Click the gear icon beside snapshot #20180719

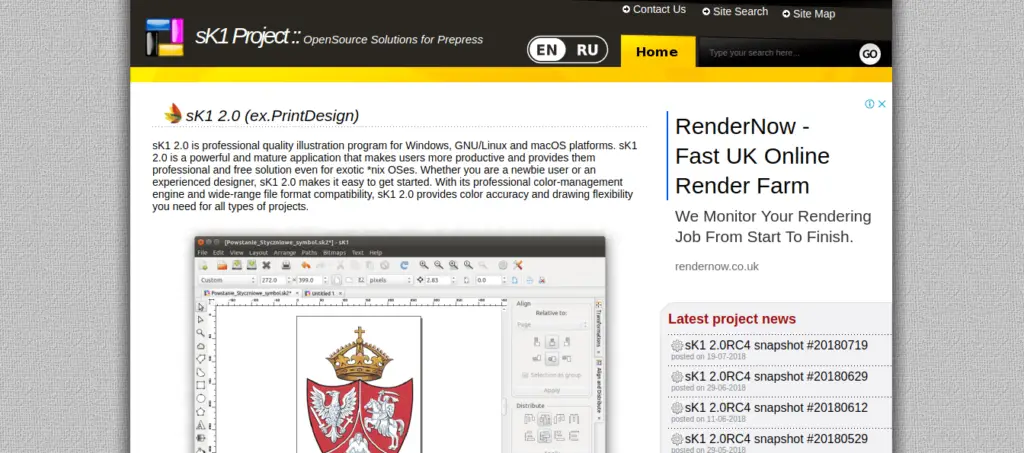(x=677, y=346)
